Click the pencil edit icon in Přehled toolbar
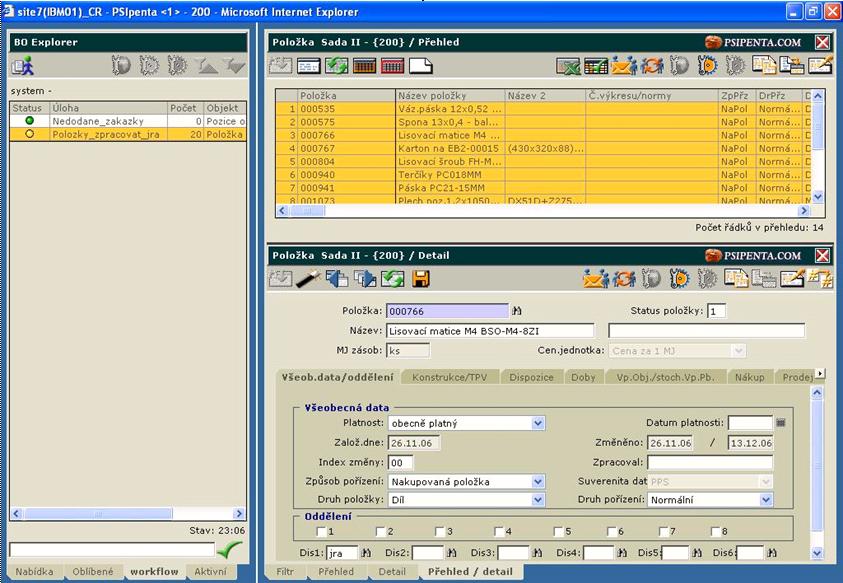This screenshot has height=583, width=843. 820,66
